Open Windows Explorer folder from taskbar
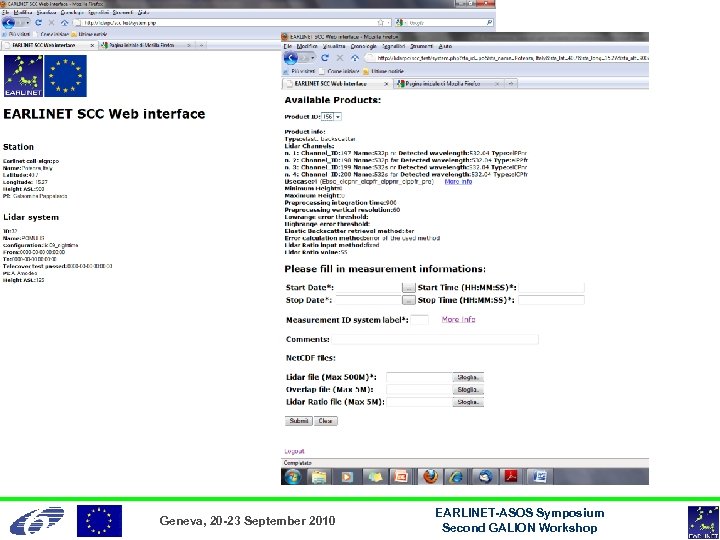Screen dimensions: 720x540 click(320, 477)
